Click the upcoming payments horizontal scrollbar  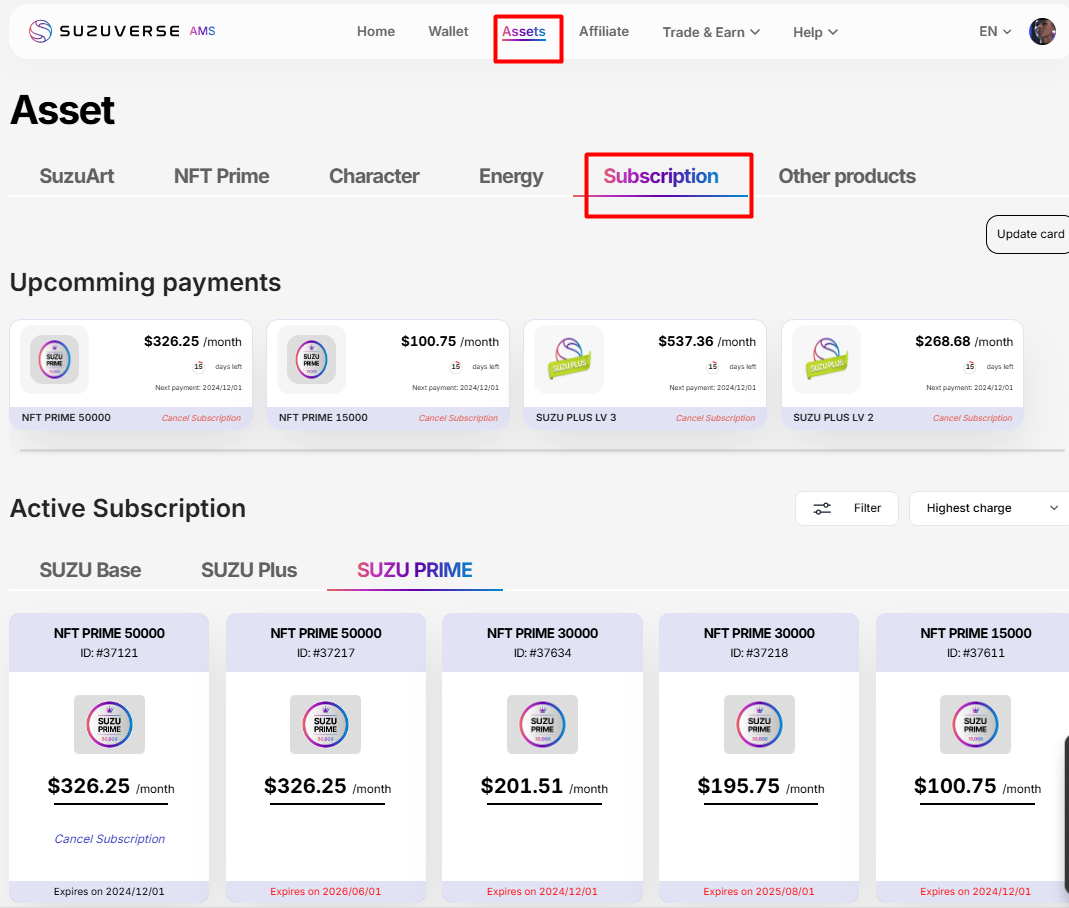pyautogui.click(x=540, y=451)
